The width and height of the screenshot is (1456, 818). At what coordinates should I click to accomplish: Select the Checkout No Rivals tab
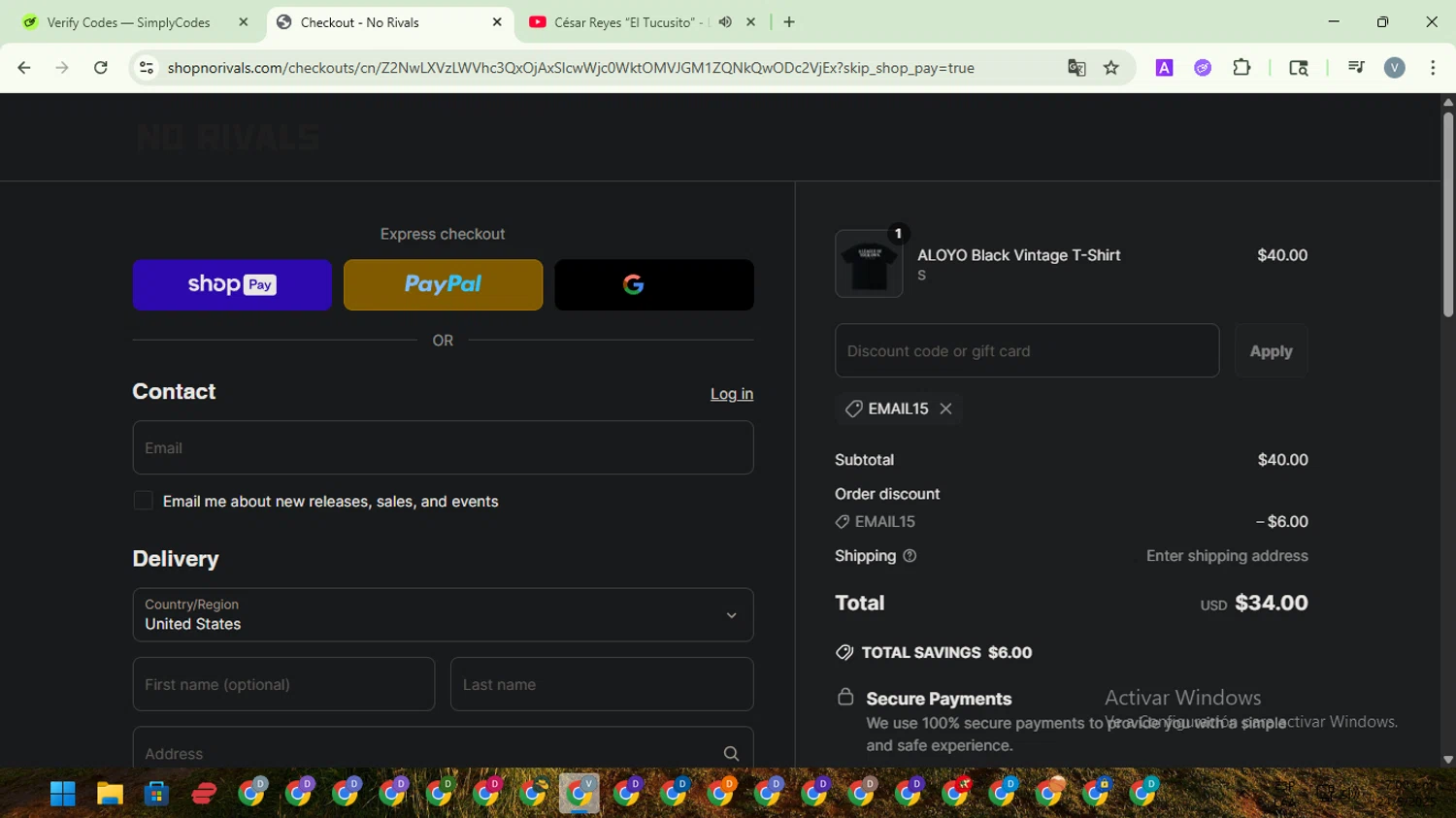pos(388,22)
